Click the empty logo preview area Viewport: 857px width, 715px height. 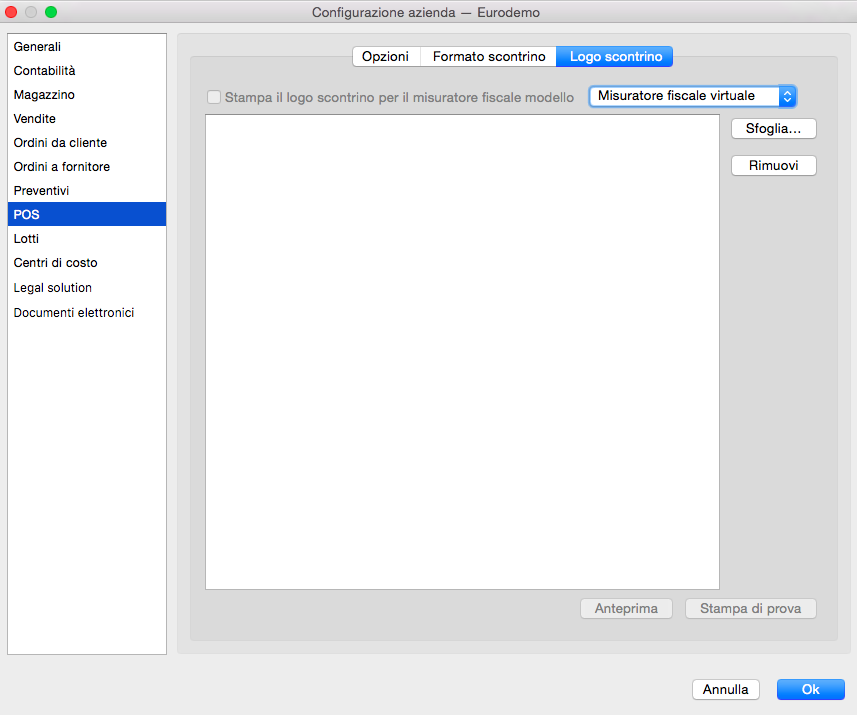pos(462,352)
